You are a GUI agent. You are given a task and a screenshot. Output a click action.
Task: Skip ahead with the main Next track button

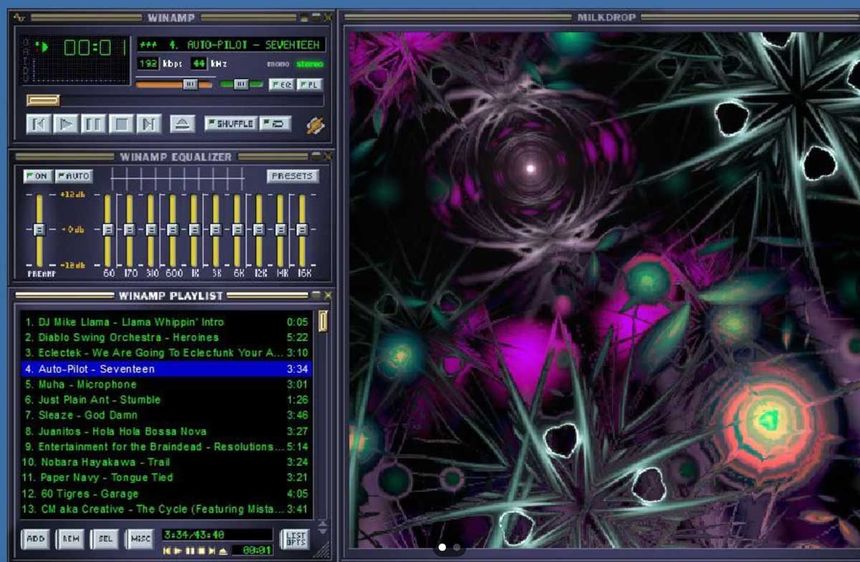(149, 124)
